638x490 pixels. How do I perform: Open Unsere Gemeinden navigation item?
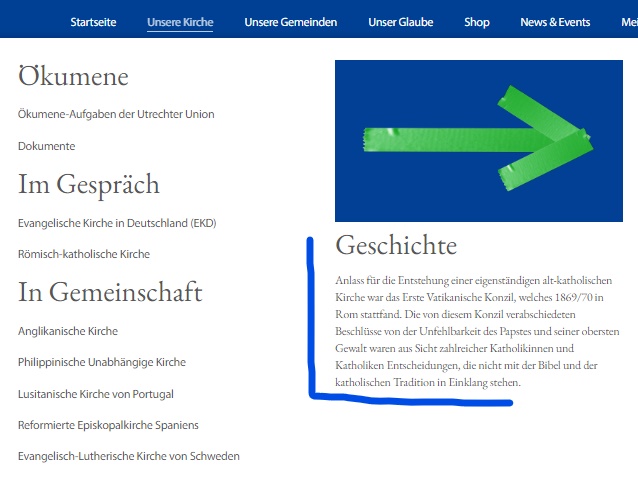(291, 22)
